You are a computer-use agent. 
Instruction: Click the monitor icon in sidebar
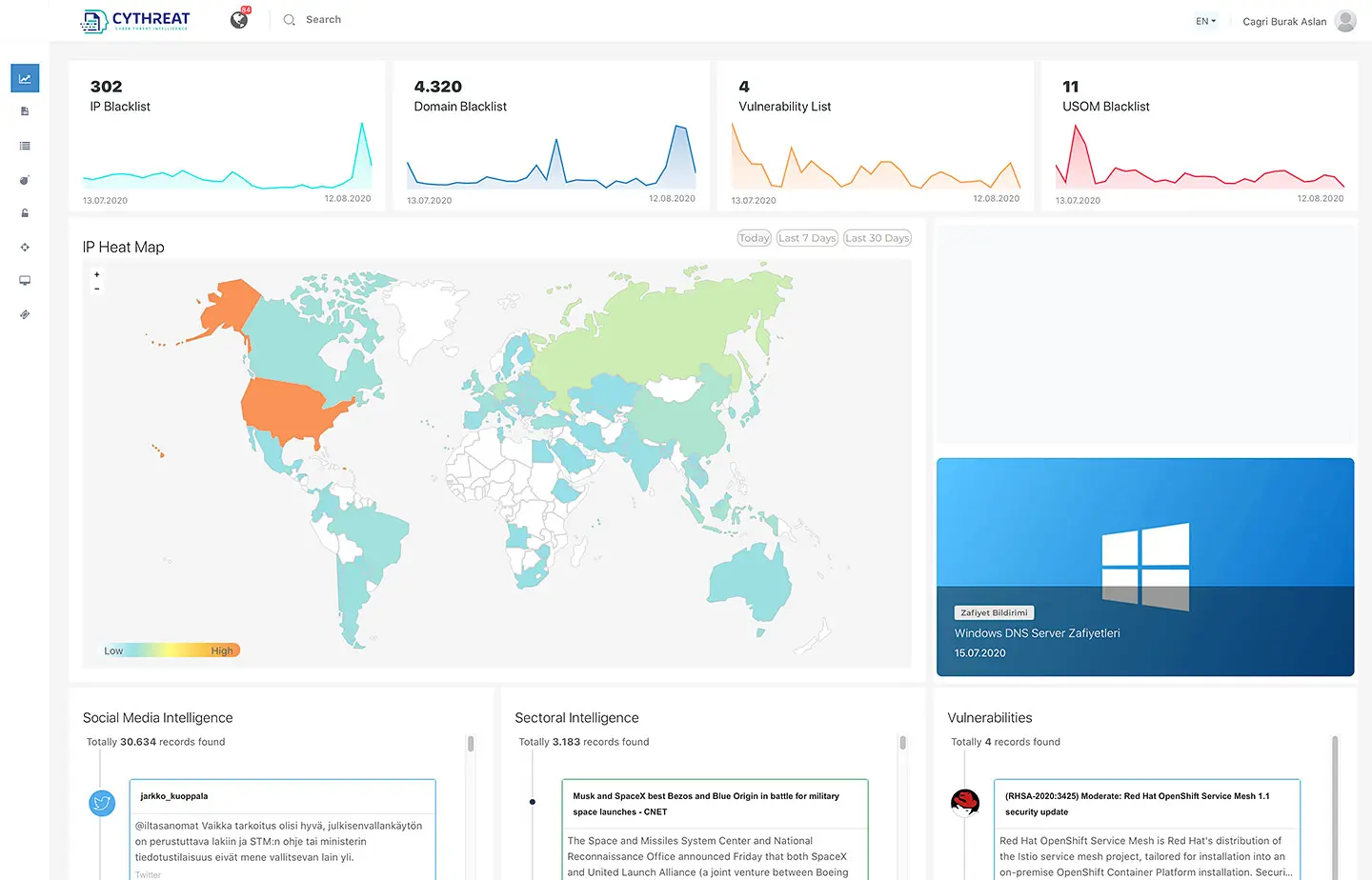25,281
